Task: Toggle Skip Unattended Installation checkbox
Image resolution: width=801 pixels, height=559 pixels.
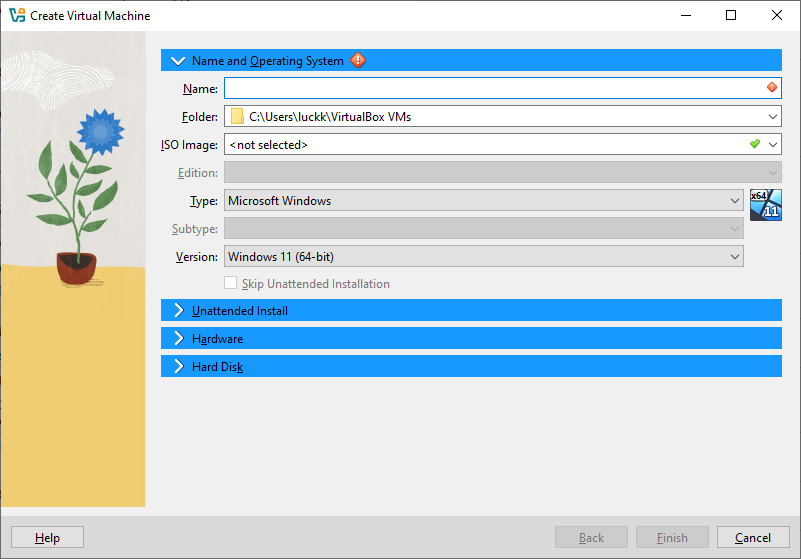Action: click(231, 284)
